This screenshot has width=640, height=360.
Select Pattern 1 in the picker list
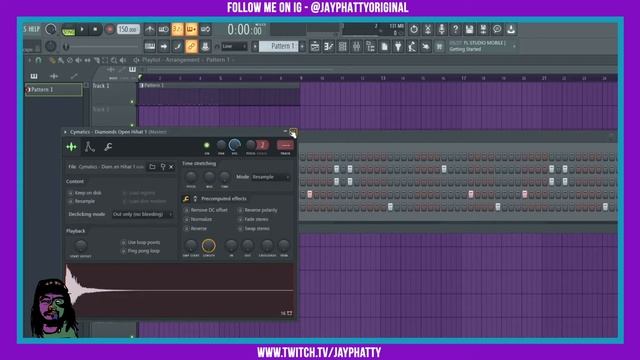coord(53,89)
